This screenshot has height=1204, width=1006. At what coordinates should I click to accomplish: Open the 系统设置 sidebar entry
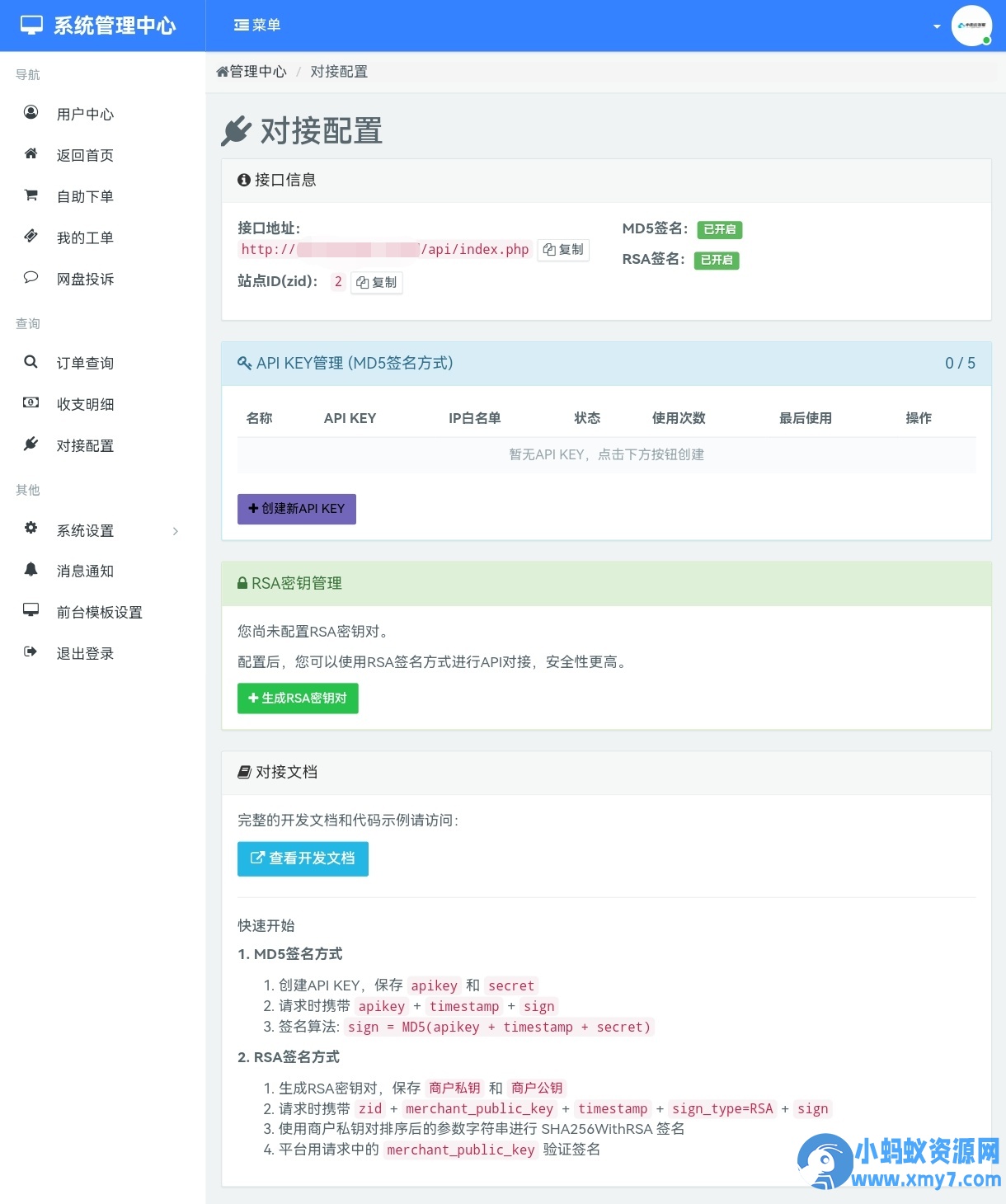85,530
